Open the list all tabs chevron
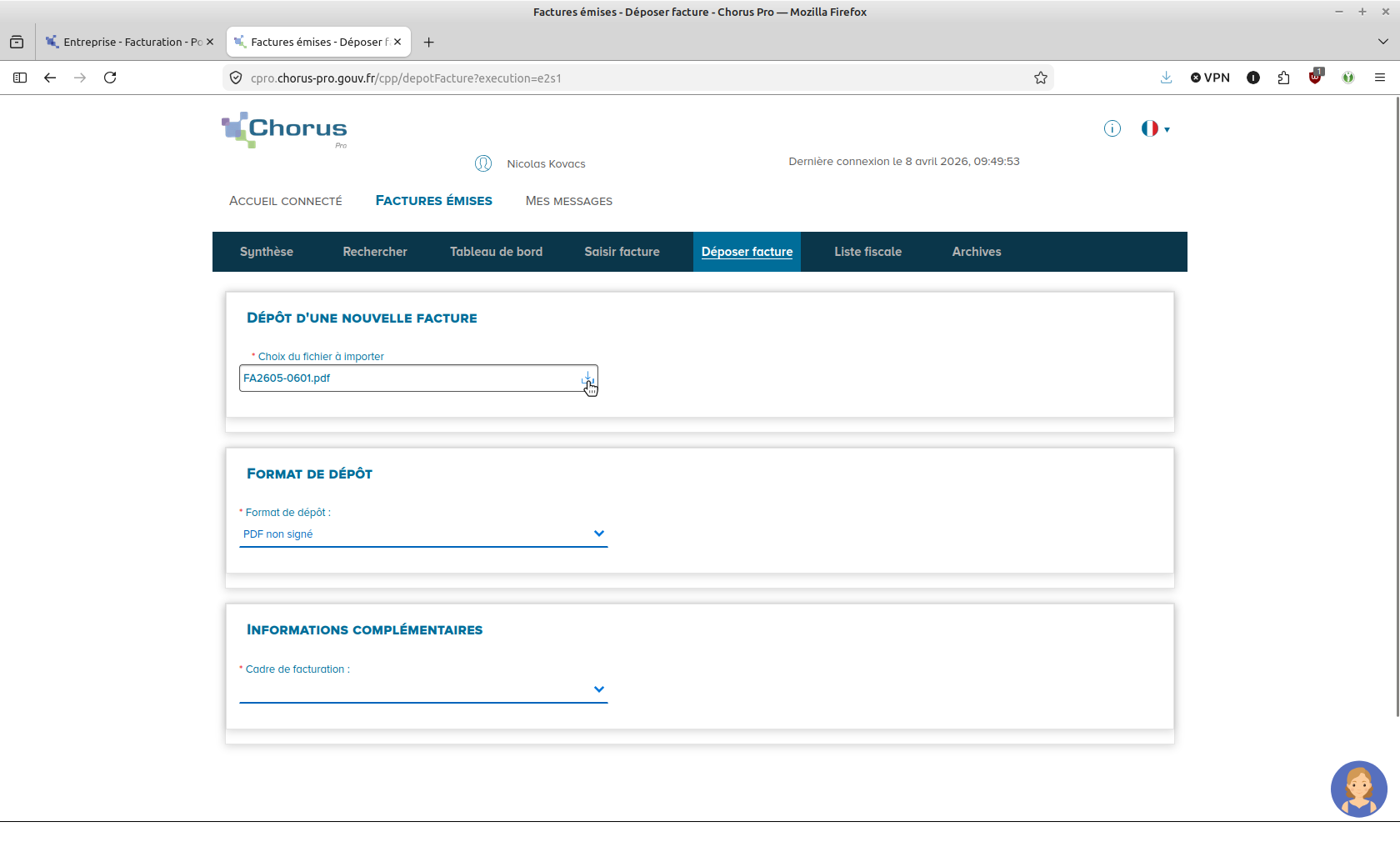Image resolution: width=1400 pixels, height=842 pixels. 1383,42
